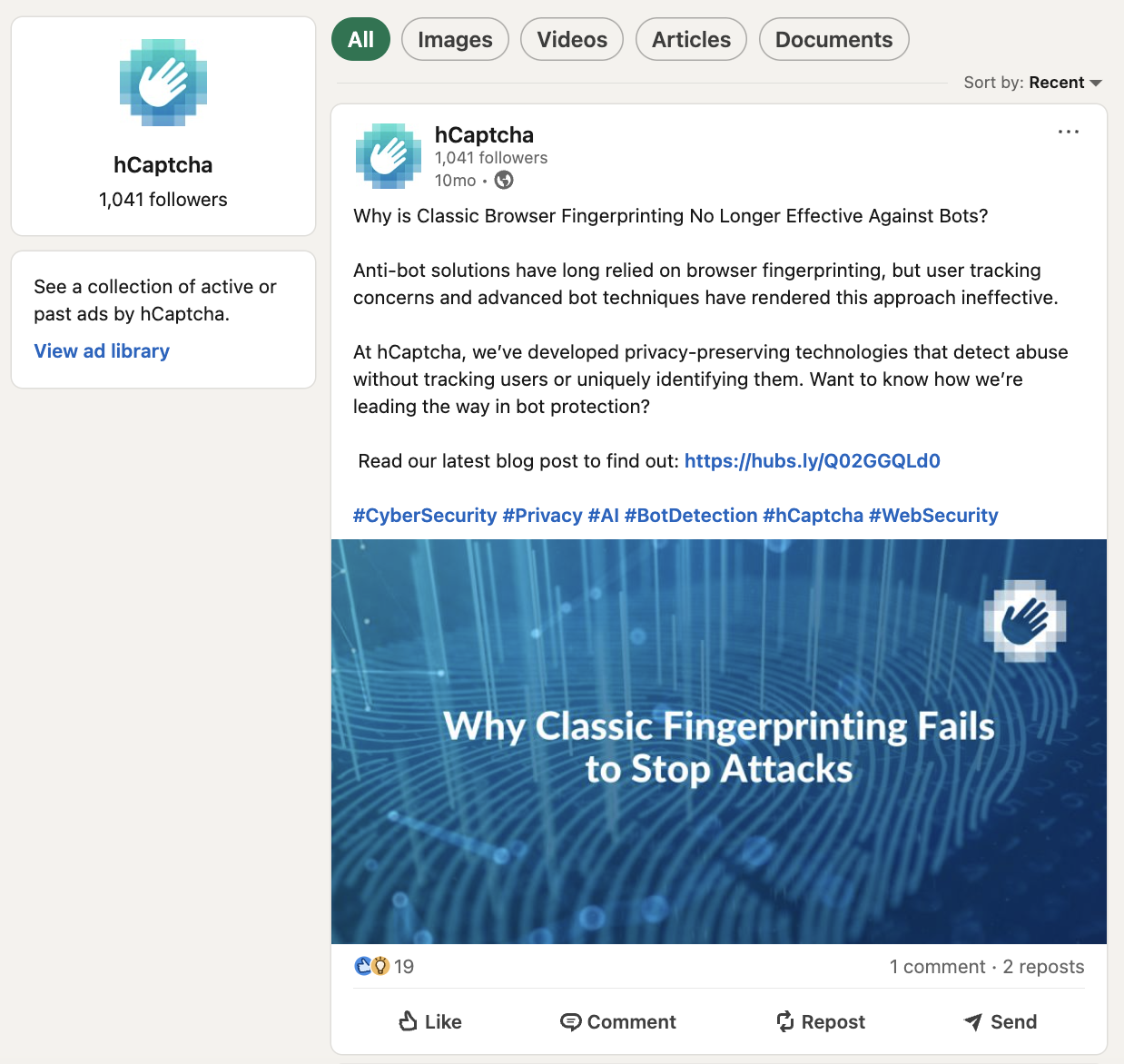
Task: Show the 1 comment link
Action: (937, 967)
